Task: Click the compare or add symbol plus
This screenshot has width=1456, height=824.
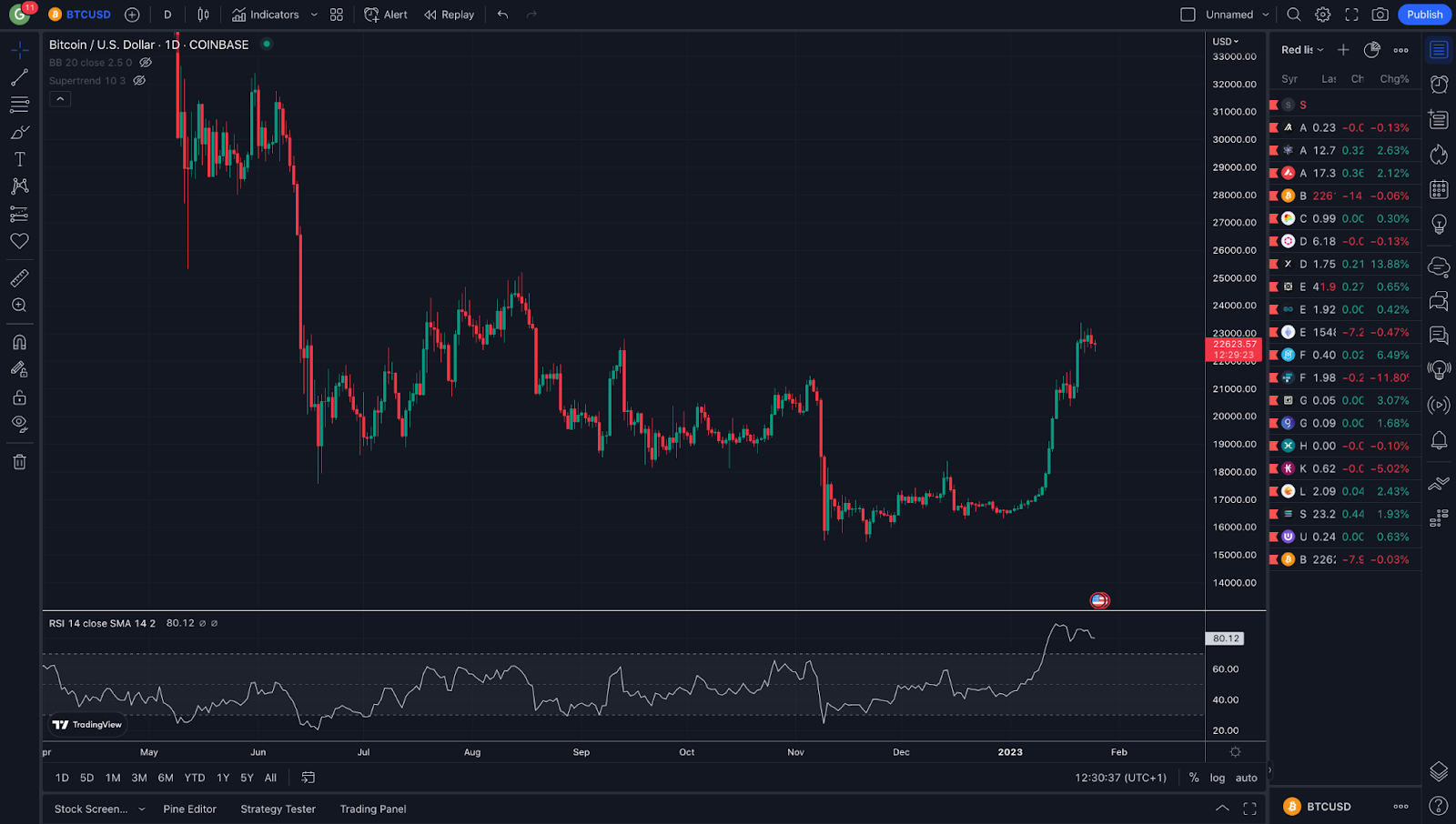Action: pos(132,15)
